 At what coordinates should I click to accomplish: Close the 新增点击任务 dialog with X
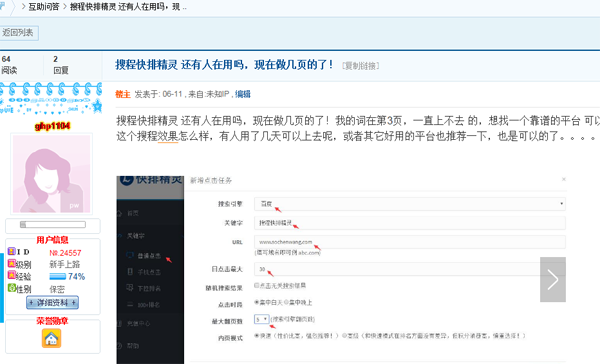click(x=563, y=179)
